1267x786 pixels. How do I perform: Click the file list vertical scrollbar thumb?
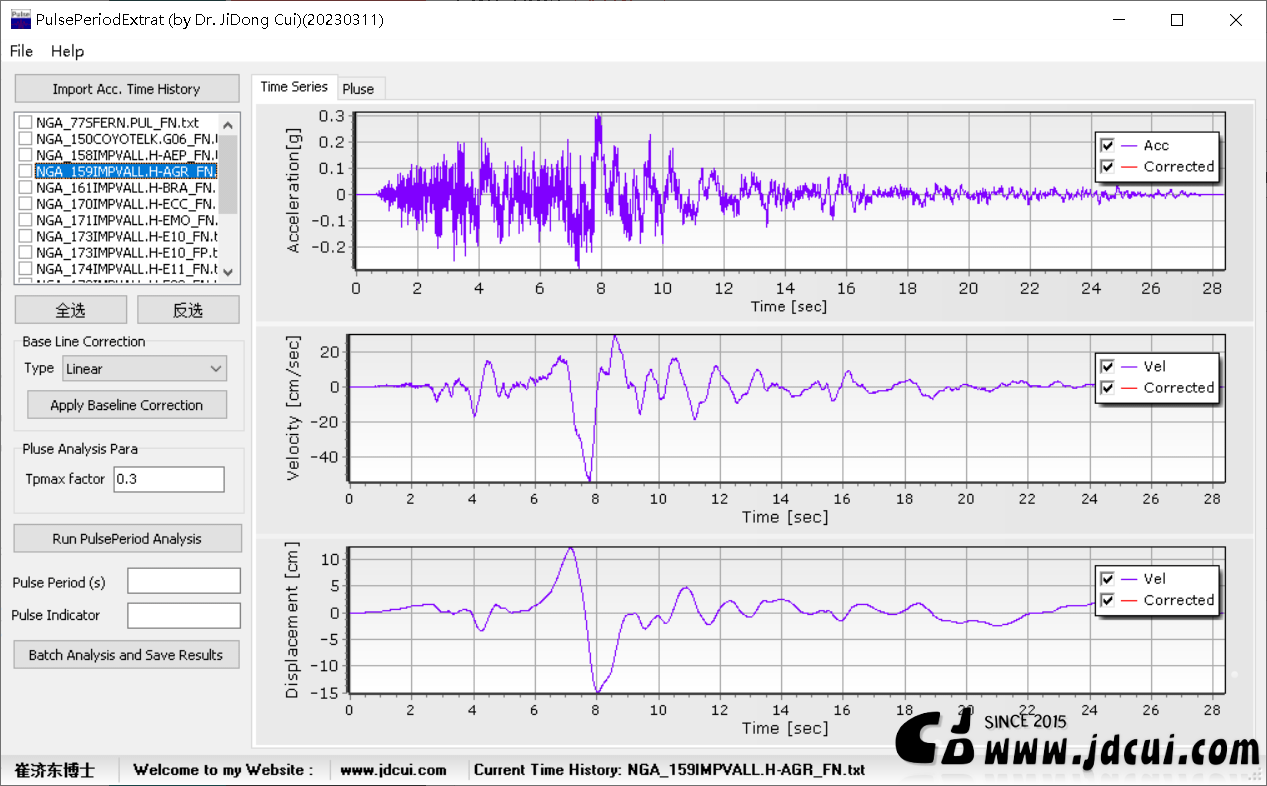(x=227, y=174)
